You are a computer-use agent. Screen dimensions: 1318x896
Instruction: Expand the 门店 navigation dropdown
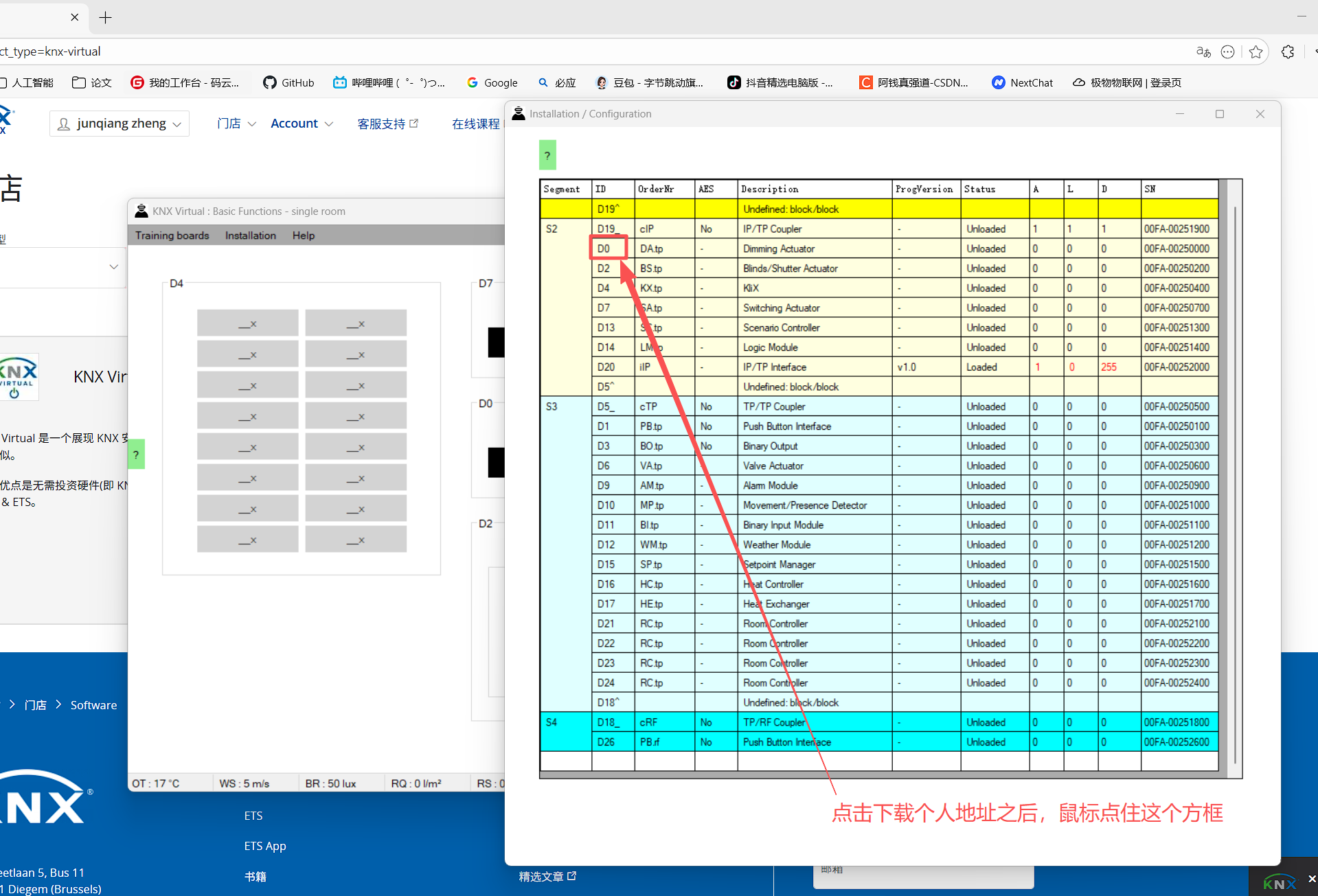(236, 124)
